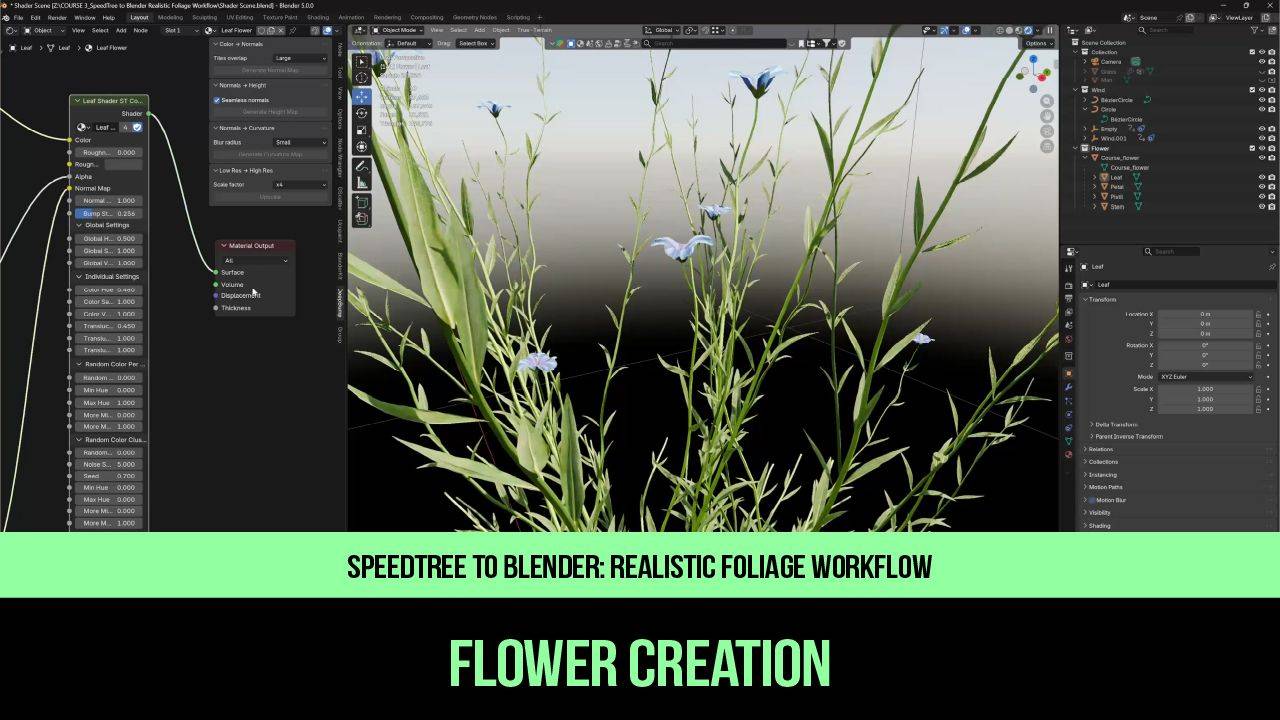This screenshot has width=1280, height=720.
Task: Toggle camera view gizmo icon
Action: point(1047,131)
